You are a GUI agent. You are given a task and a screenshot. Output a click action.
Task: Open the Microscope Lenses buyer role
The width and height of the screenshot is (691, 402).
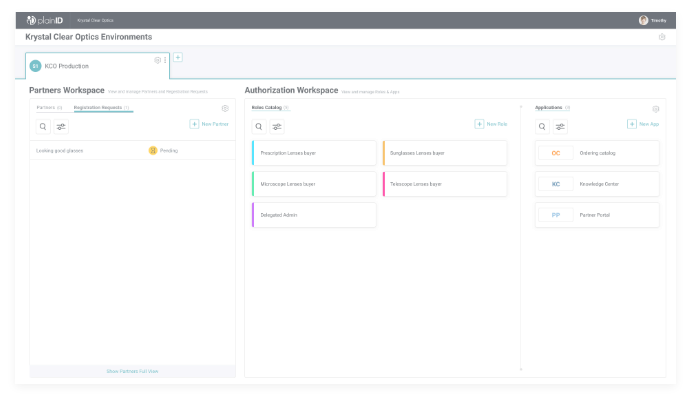coord(314,184)
